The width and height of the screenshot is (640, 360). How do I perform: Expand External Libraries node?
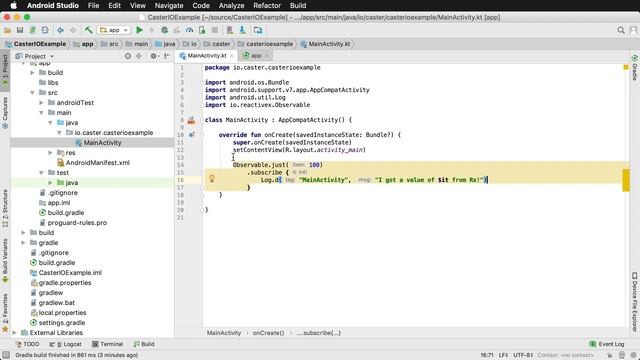tap(14, 333)
